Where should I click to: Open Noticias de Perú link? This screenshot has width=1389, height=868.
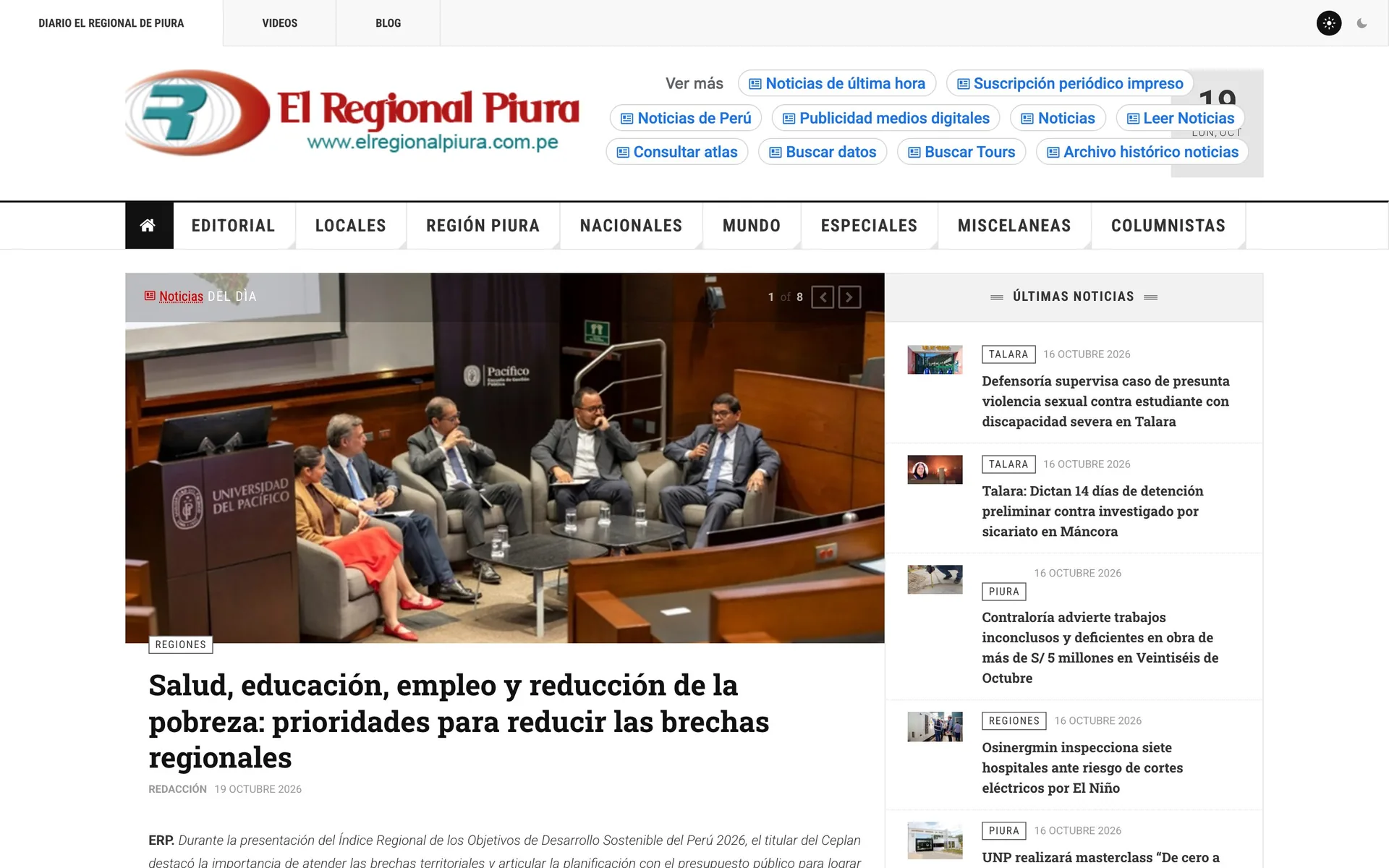(x=686, y=118)
